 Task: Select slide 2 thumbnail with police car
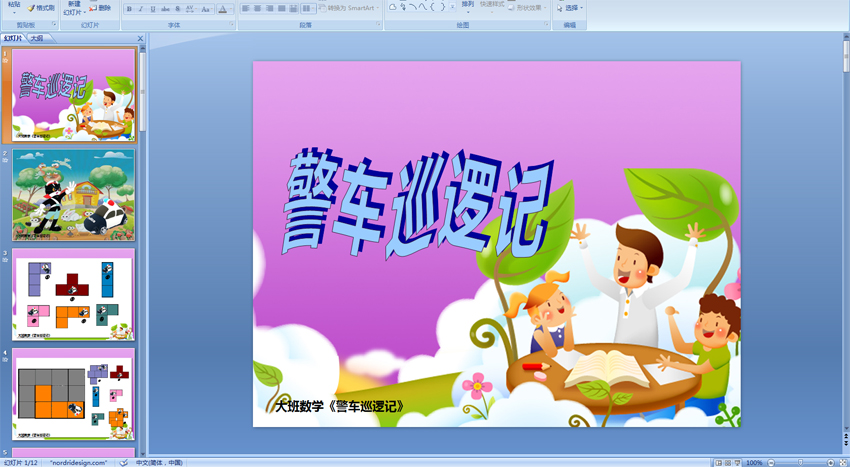[x=73, y=195]
